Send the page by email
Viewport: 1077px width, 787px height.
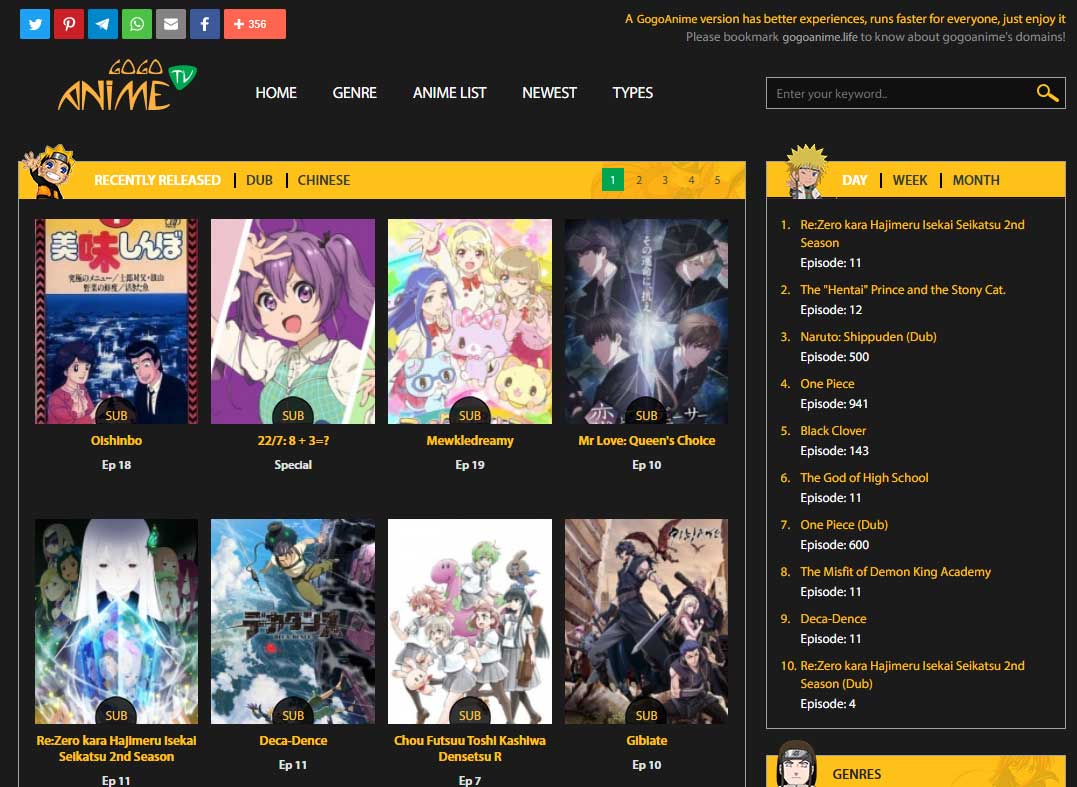(170, 23)
